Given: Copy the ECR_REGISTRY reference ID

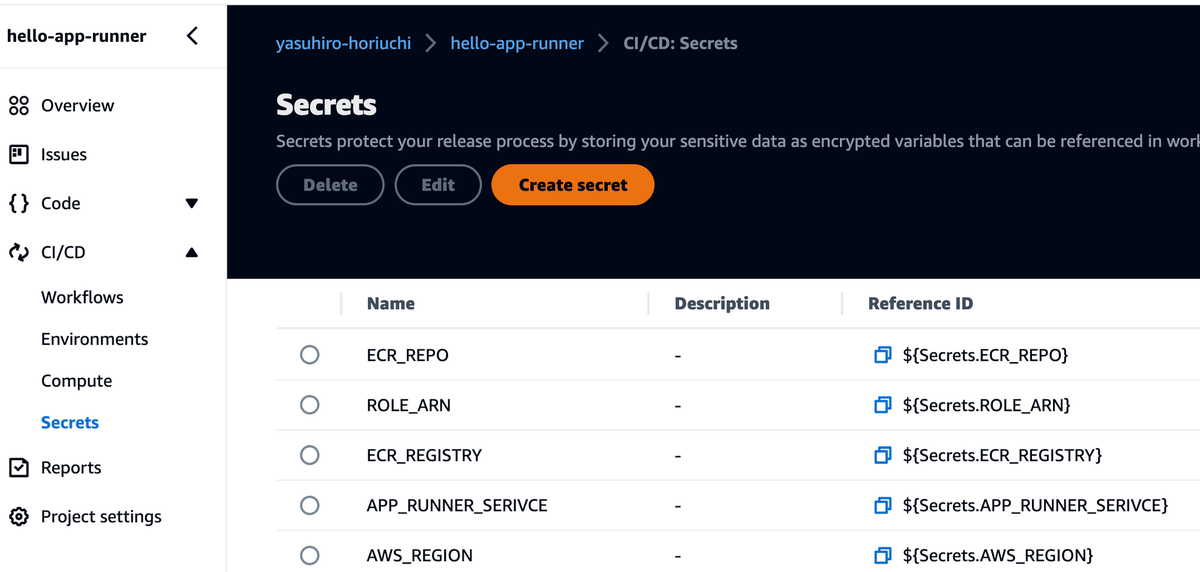Looking at the screenshot, I should coord(882,455).
